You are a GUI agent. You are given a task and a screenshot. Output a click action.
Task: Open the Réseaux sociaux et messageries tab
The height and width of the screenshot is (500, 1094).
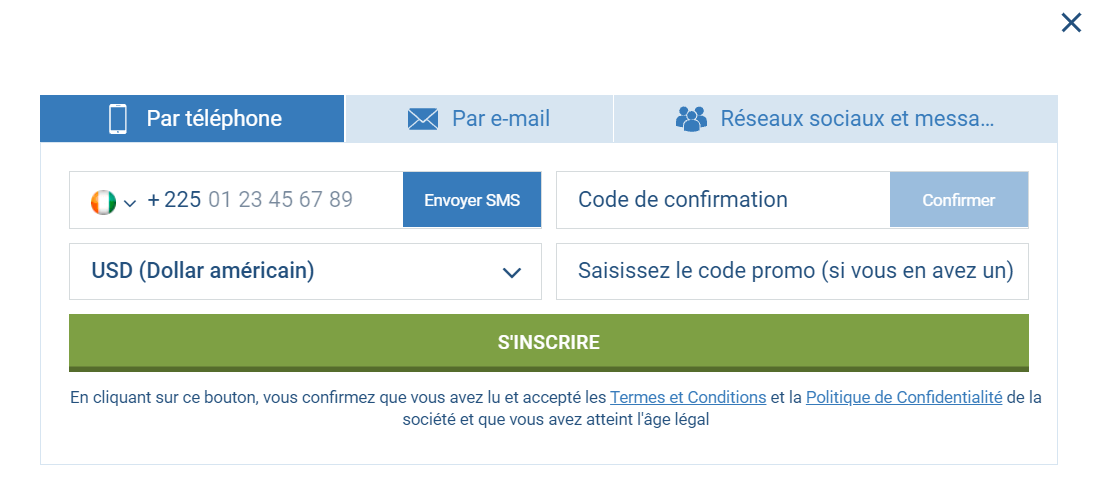(x=836, y=119)
